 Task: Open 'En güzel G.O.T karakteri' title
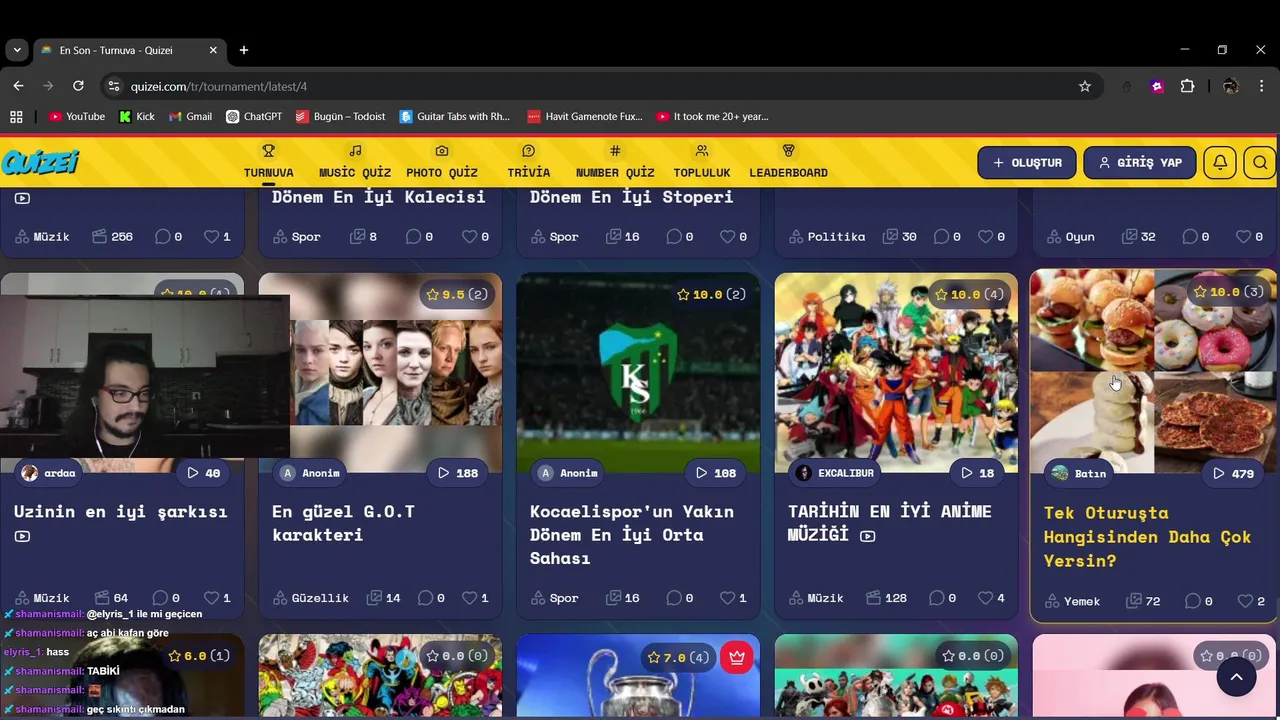pyautogui.click(x=343, y=523)
